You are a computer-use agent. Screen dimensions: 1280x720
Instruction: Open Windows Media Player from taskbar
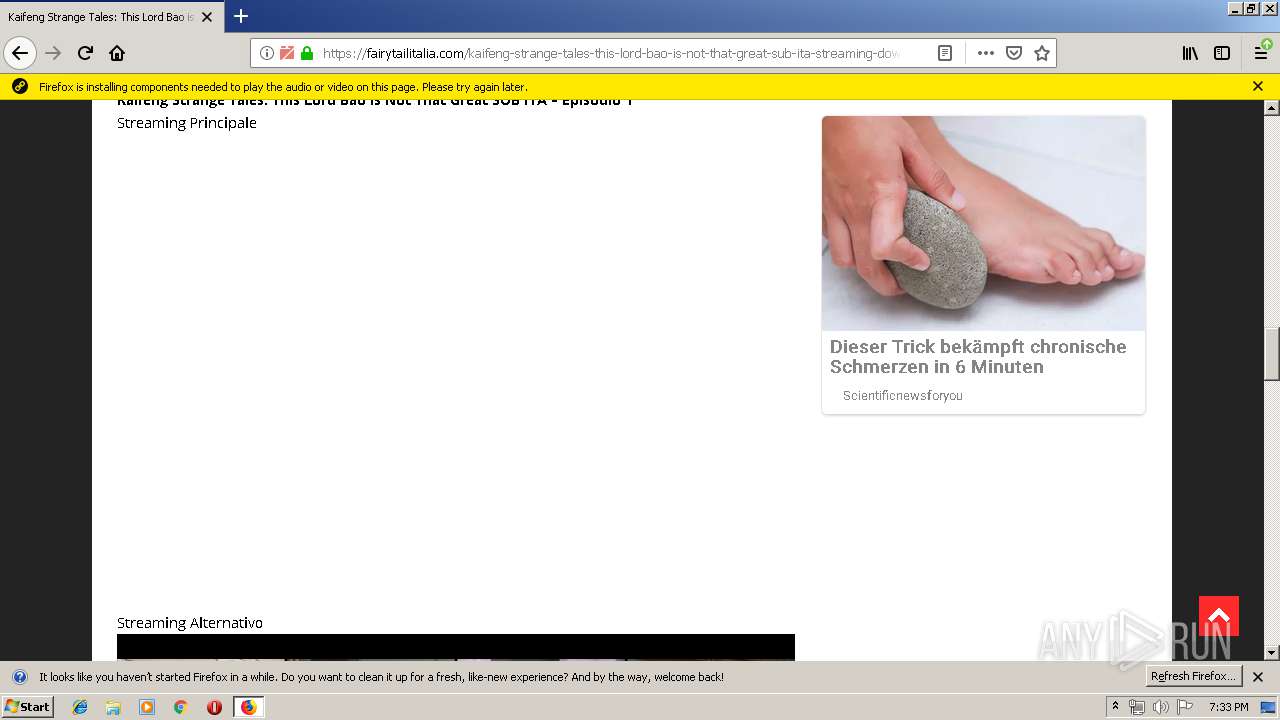[147, 707]
